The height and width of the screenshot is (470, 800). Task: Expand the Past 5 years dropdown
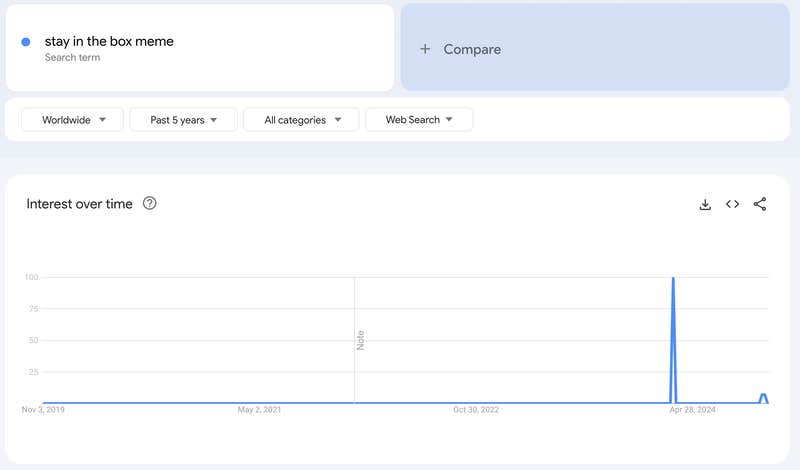point(184,120)
